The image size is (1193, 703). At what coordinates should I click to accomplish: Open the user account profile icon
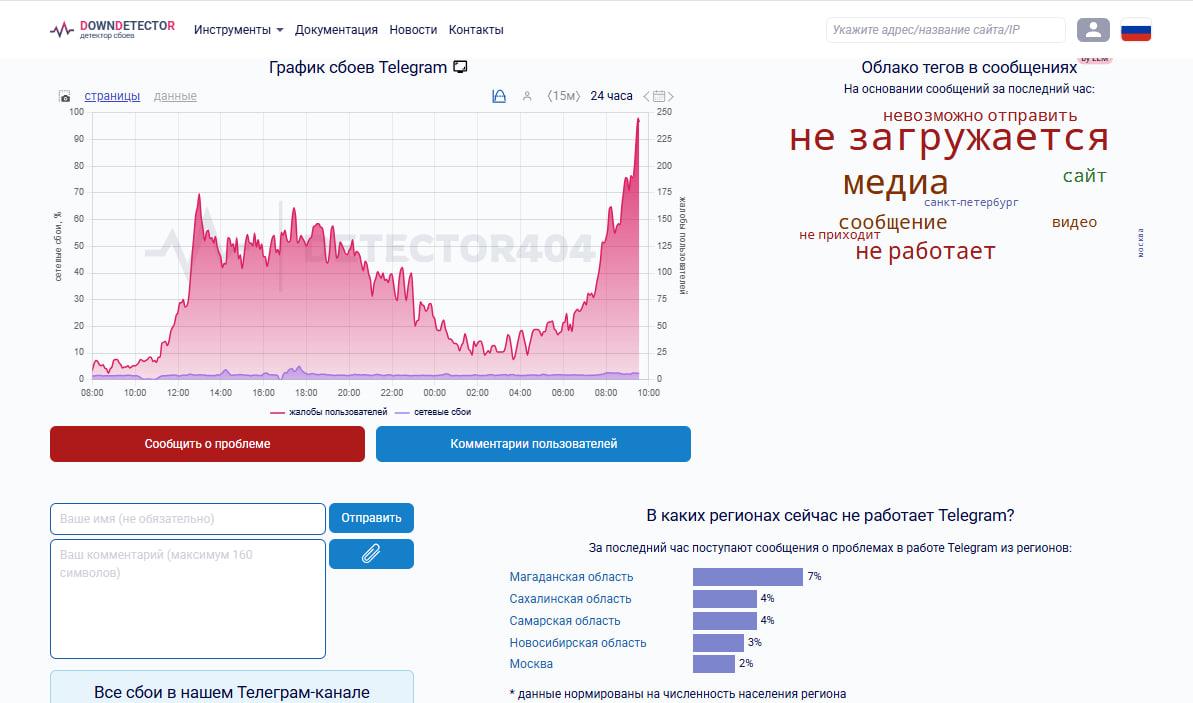point(1093,30)
